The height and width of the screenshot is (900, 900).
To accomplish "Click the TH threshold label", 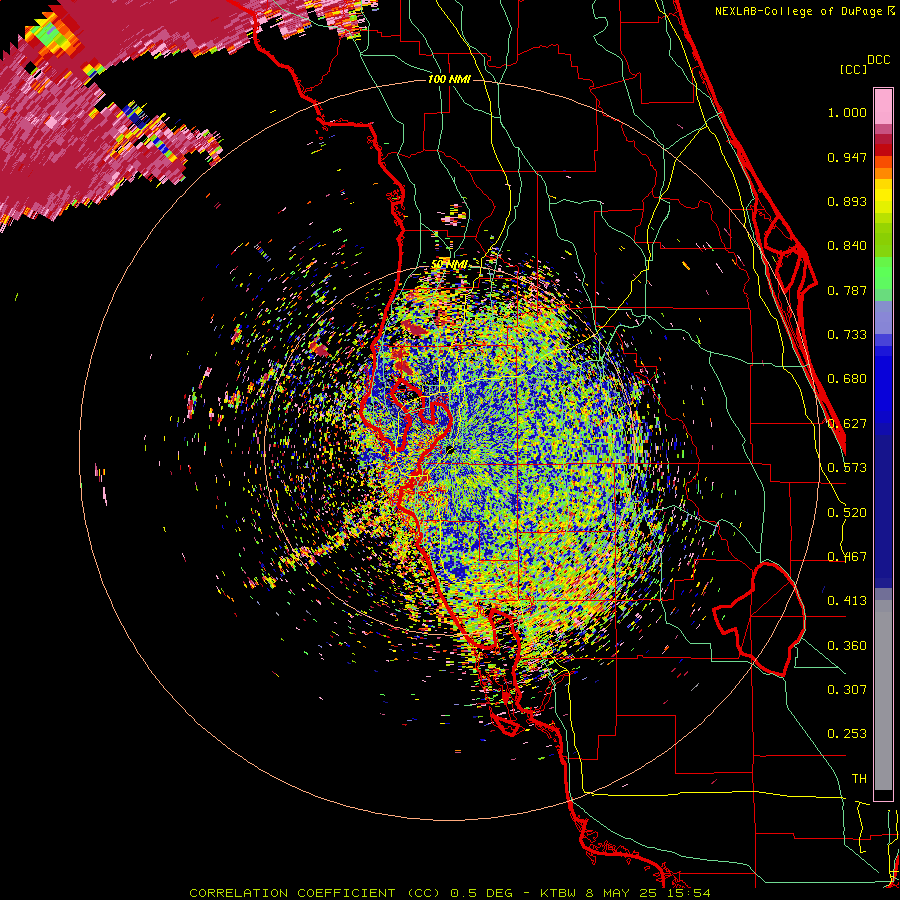I will (x=859, y=779).
